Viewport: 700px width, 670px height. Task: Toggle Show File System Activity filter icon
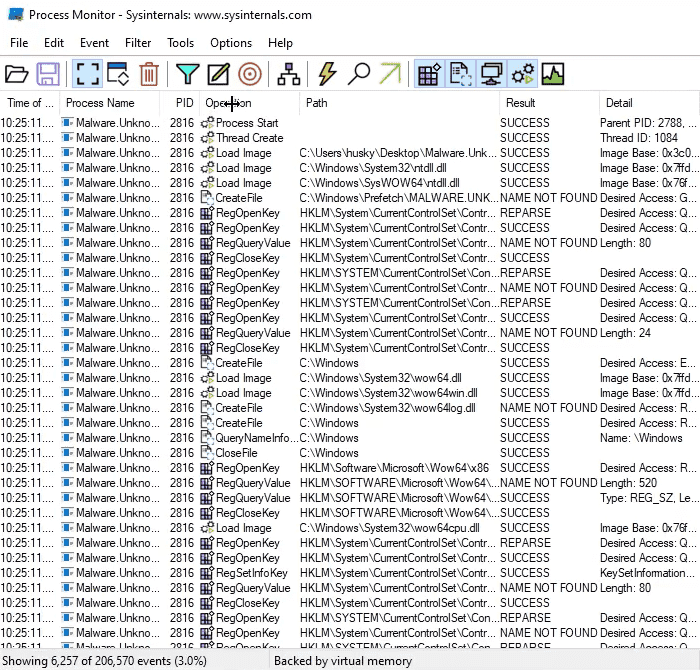pos(461,74)
